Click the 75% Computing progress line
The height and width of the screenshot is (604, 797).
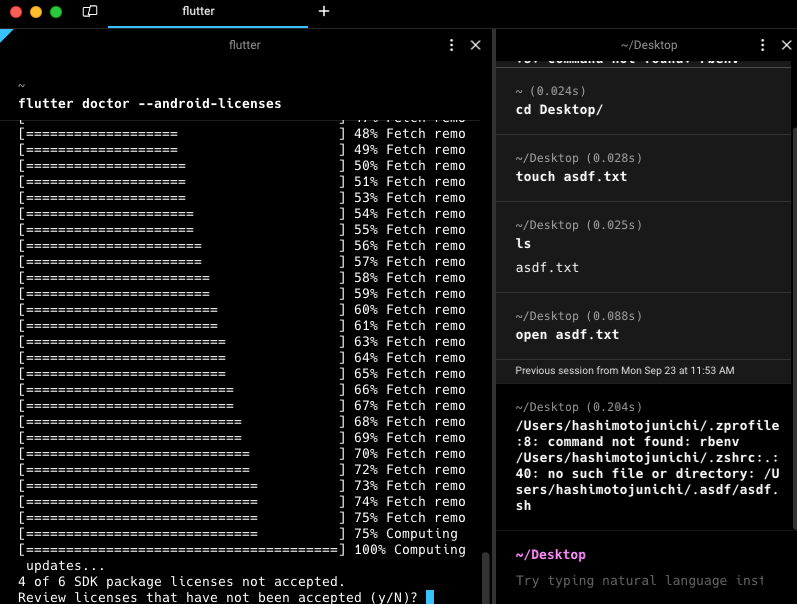(238, 533)
